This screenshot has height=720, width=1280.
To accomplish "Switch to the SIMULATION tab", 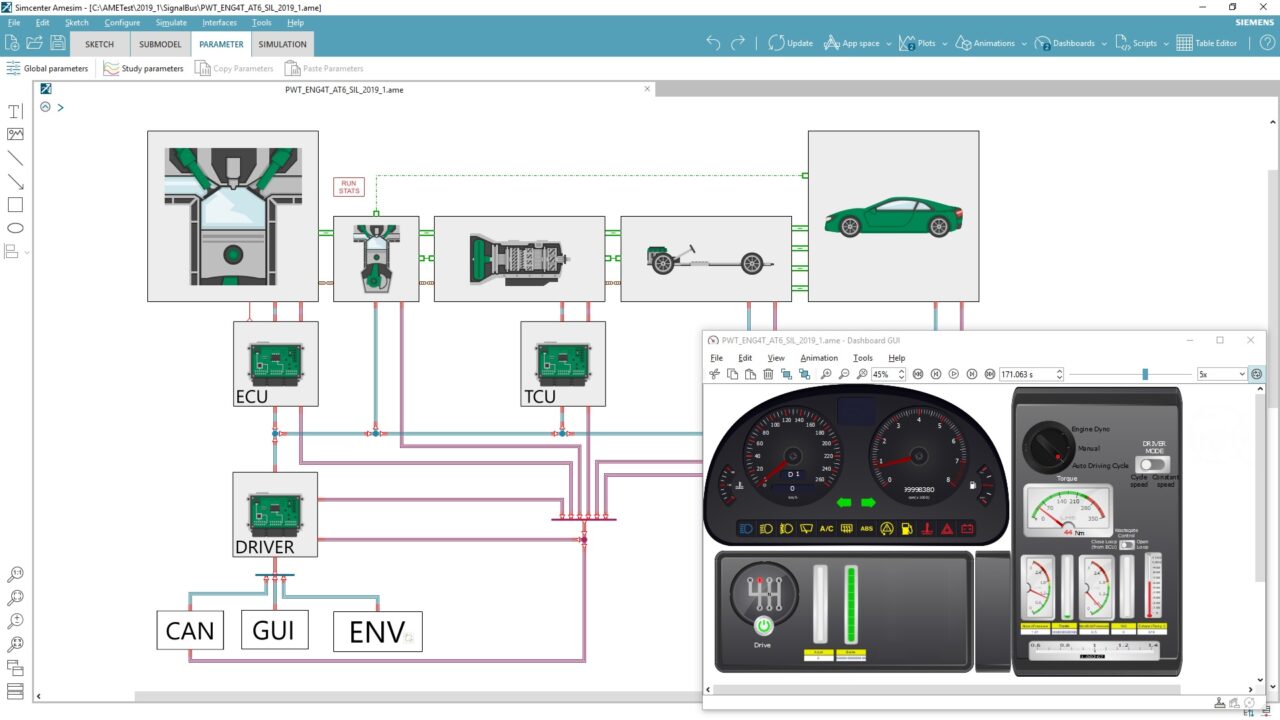I will click(x=282, y=44).
